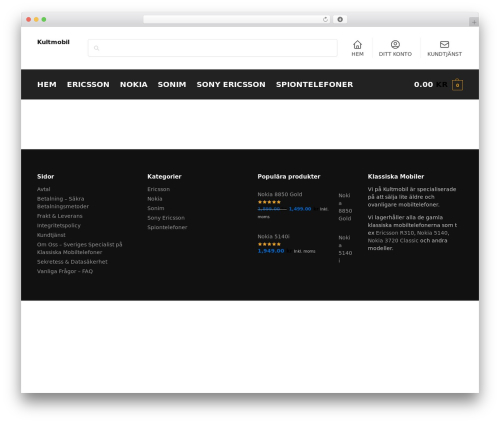The width and height of the screenshot is (500, 423).
Task: Click the five-star rating for Nokia 5140i
Action: 269,244
